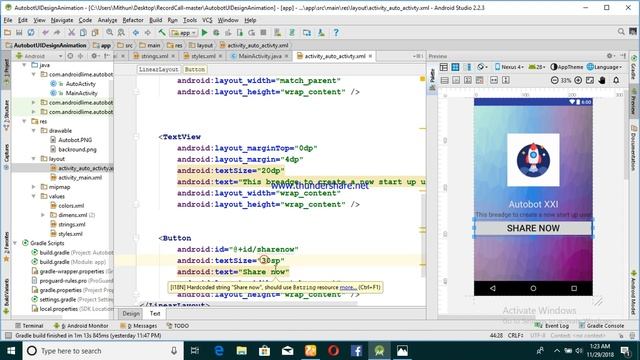Viewport: 640px width, 360px height.
Task: Toggle the Design view surface icon
Action: 444,67
